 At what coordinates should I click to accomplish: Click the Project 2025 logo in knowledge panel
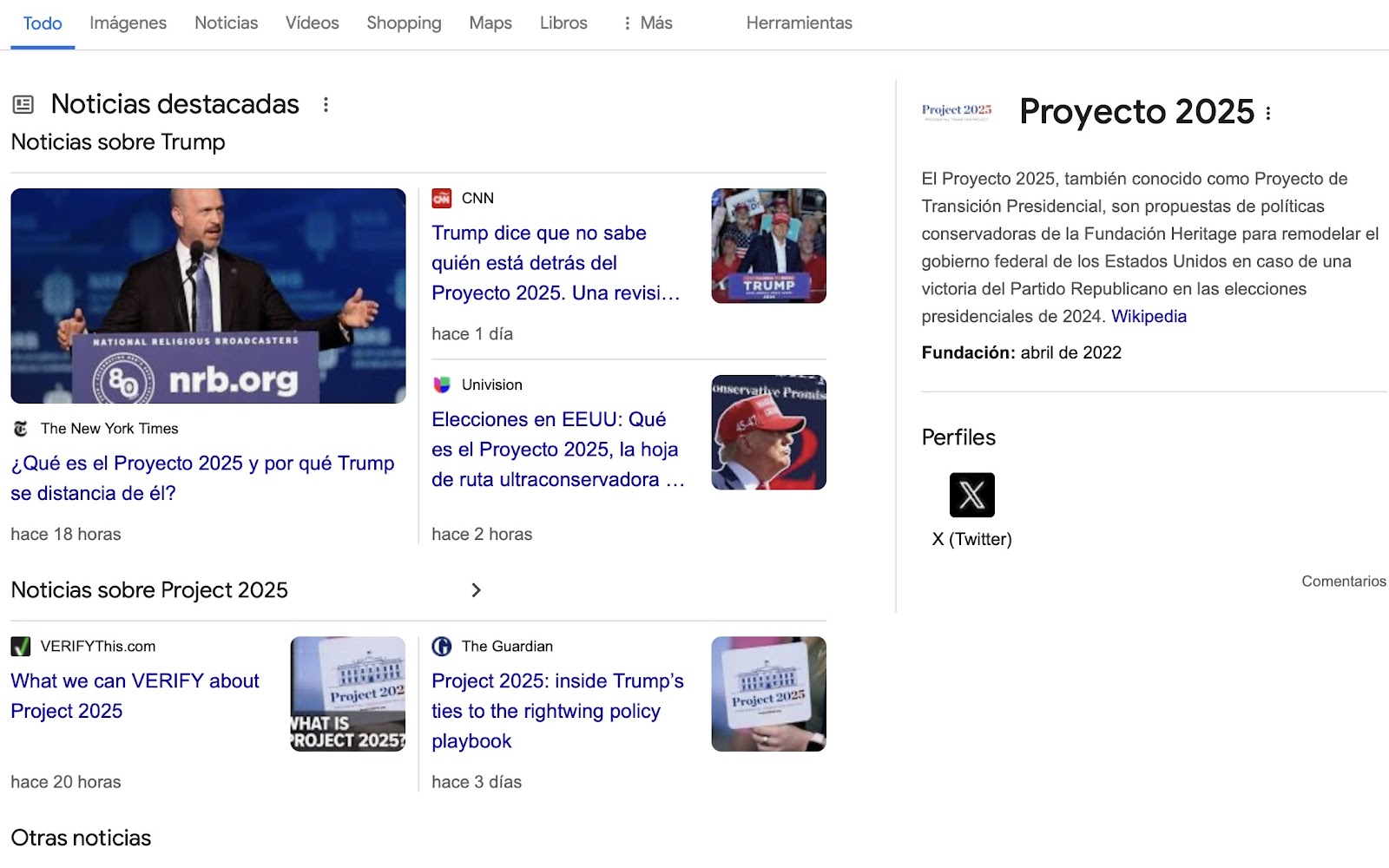[957, 111]
